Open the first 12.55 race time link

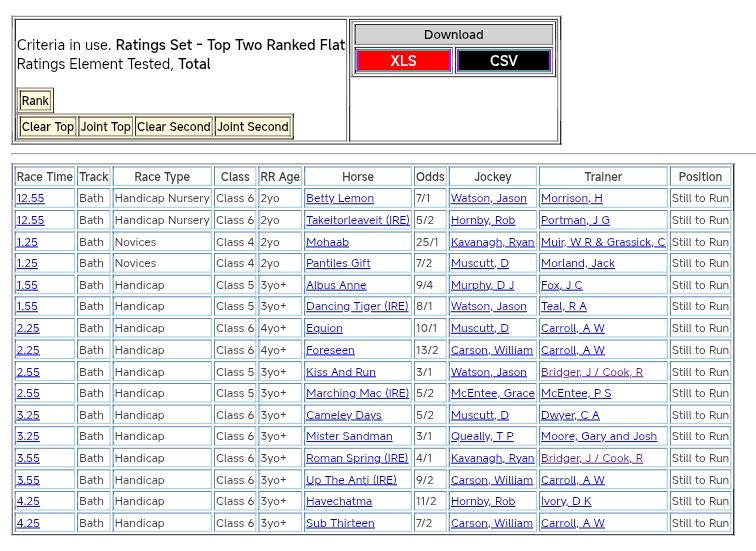coord(30,199)
